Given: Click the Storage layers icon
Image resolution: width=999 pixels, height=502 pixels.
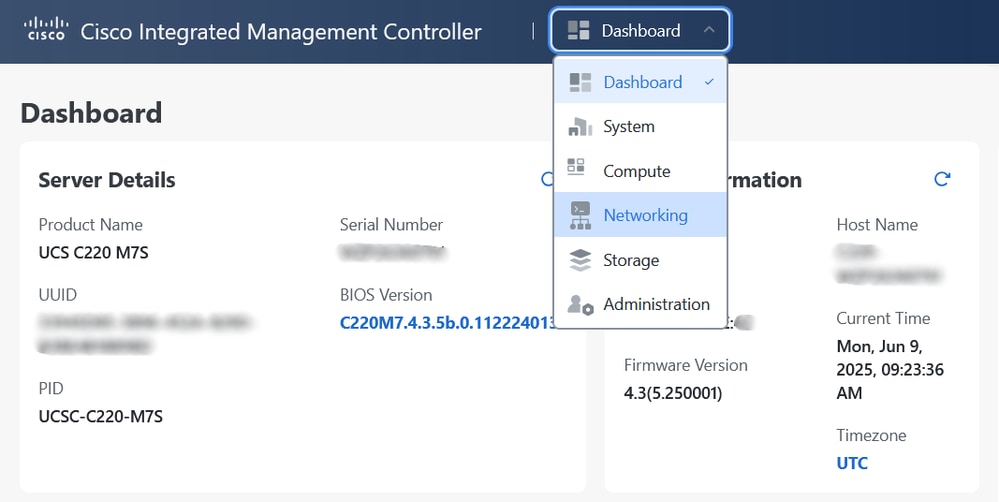Looking at the screenshot, I should [x=580, y=260].
